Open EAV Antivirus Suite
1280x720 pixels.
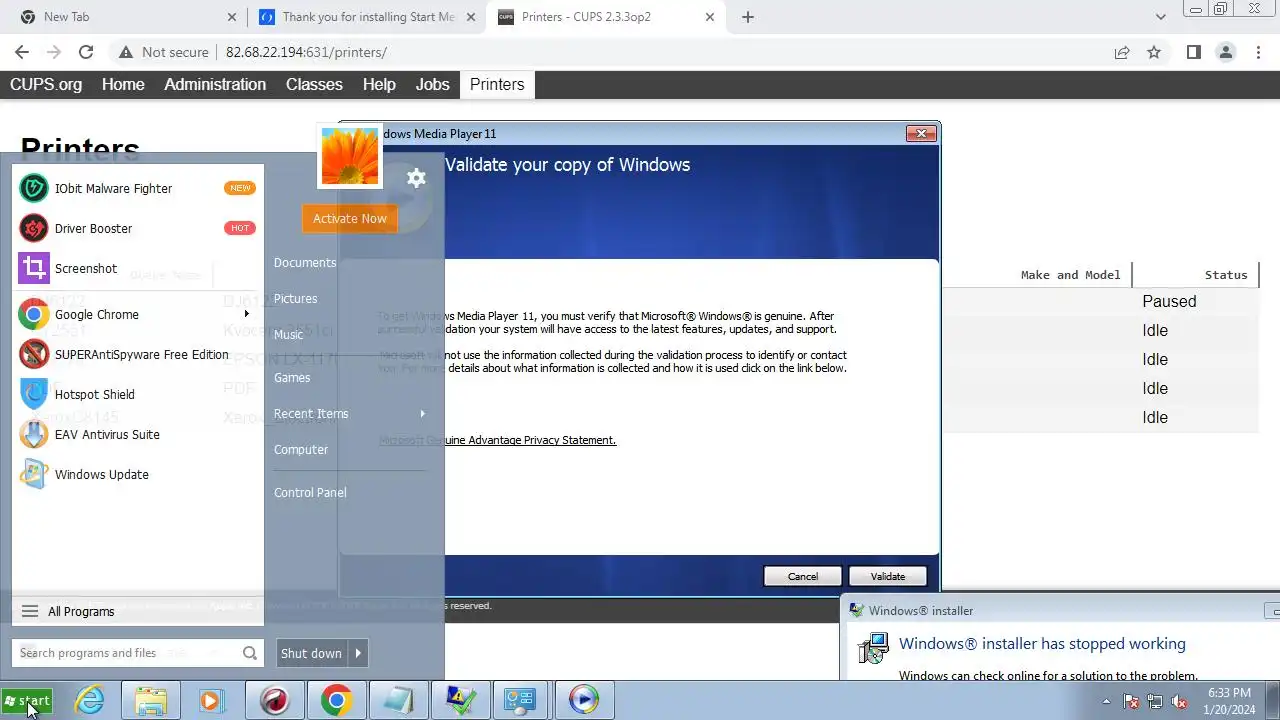[x=137, y=434]
